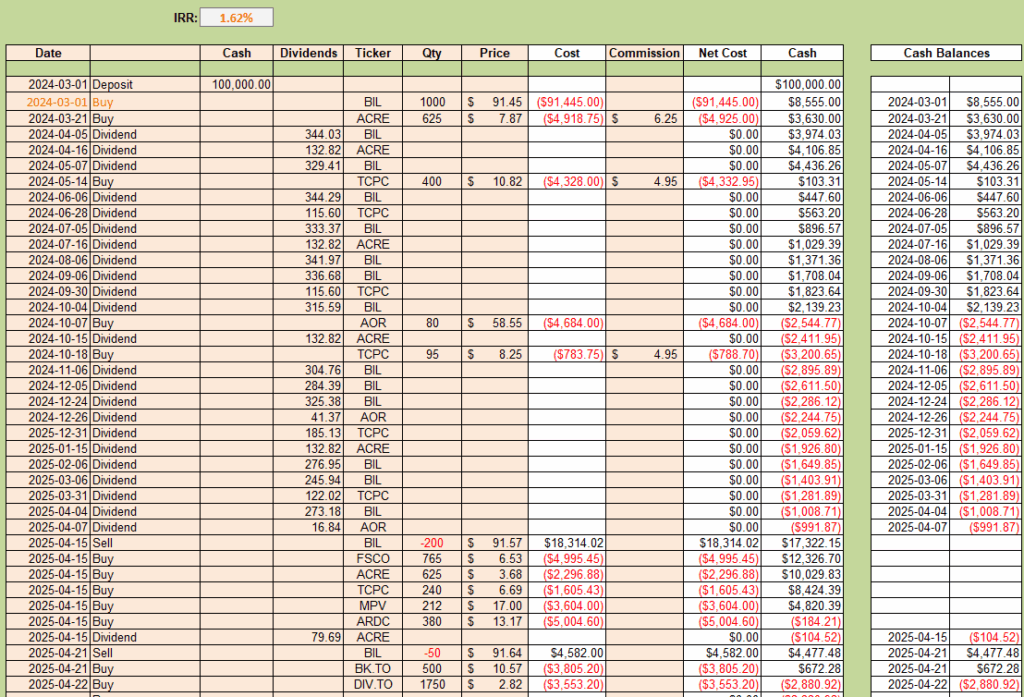This screenshot has width=1024, height=697.
Task: Click the BK.TO price cell showing 10.57
Action: [x=494, y=669]
